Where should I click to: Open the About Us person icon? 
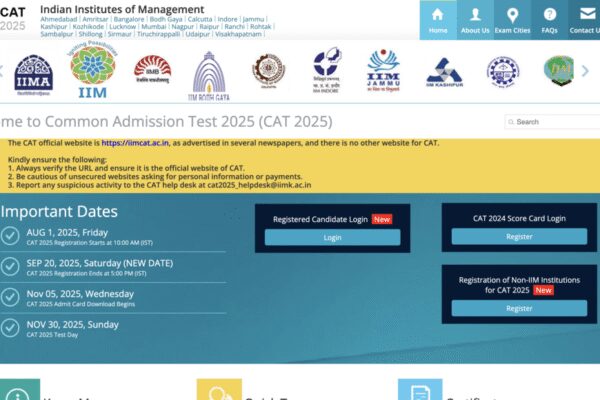point(475,15)
